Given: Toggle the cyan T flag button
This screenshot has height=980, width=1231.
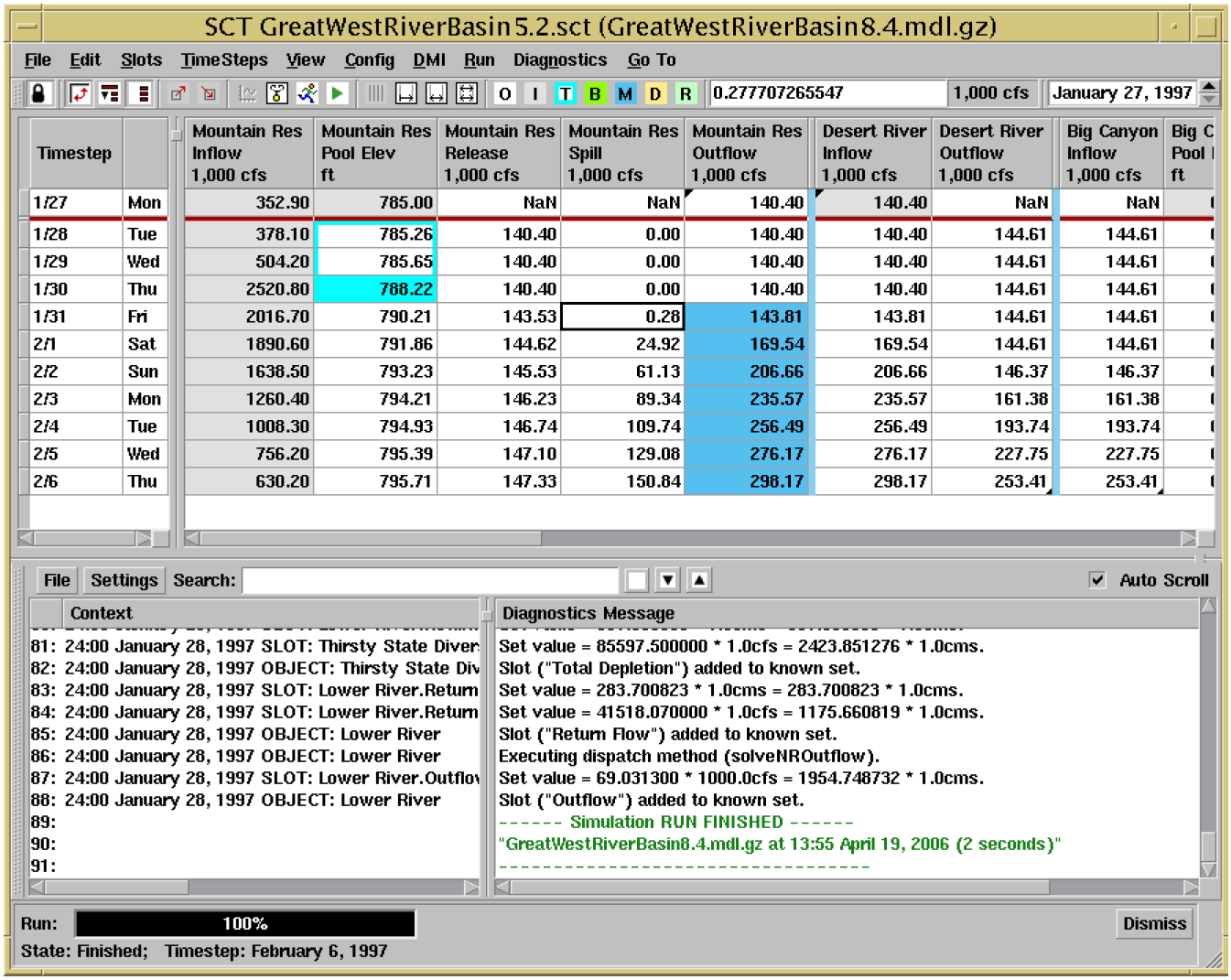Looking at the screenshot, I should tap(565, 93).
